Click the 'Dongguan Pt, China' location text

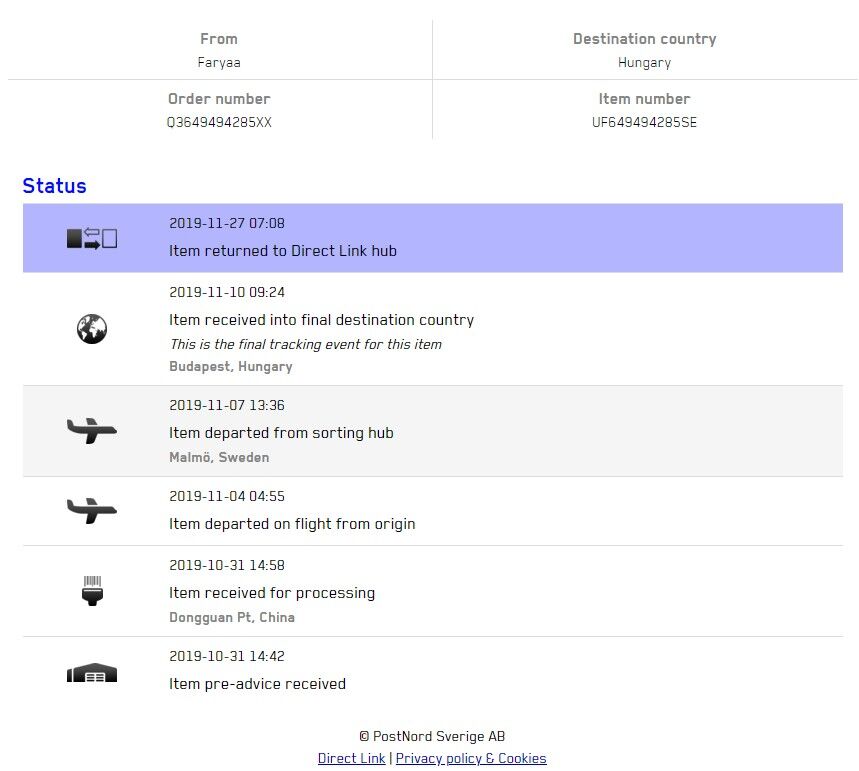pyautogui.click(x=232, y=617)
